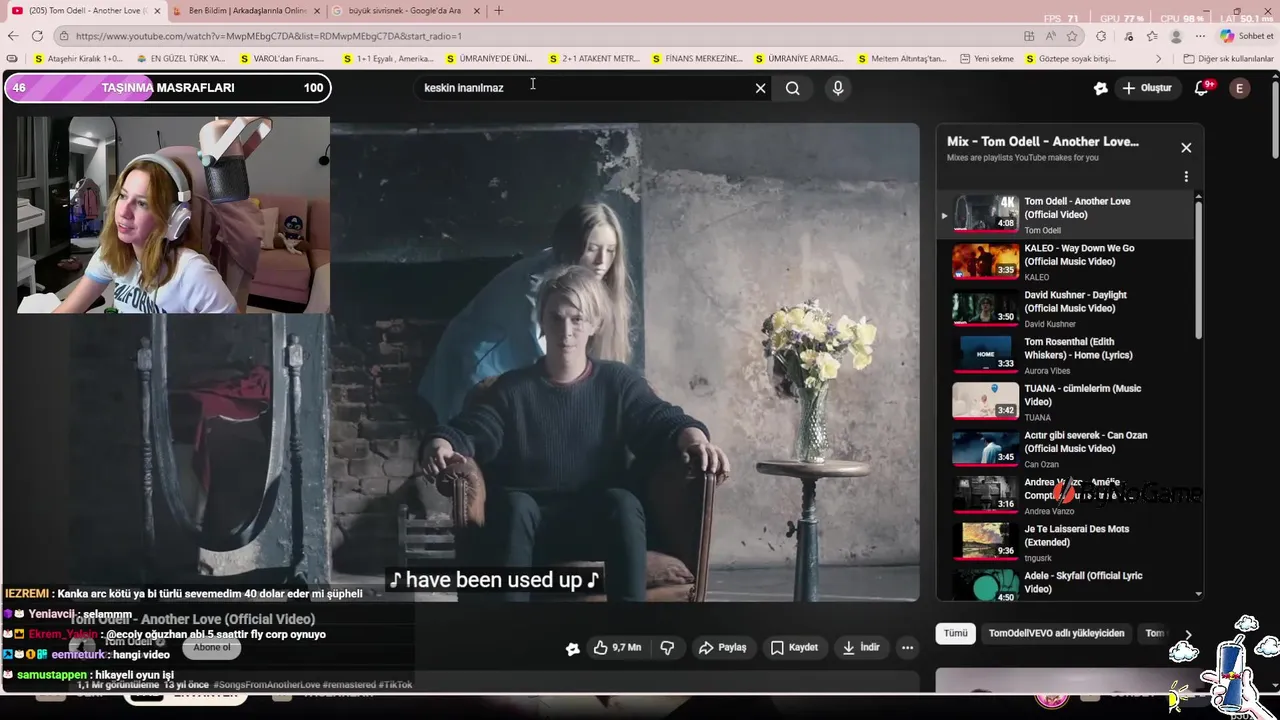The width and height of the screenshot is (1280, 720).
Task: Open browser profile icon
Action: [x=1177, y=36]
